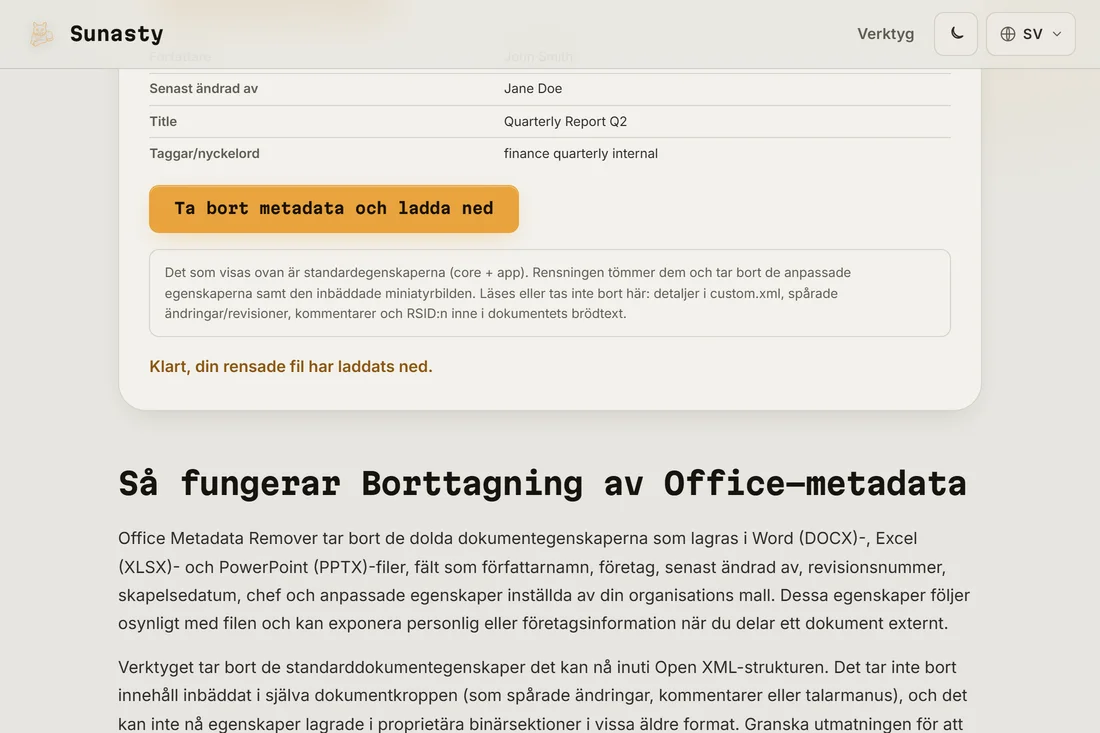Select the "Senast ändrad av" label
Viewport: 1100px width, 733px height.
click(203, 88)
